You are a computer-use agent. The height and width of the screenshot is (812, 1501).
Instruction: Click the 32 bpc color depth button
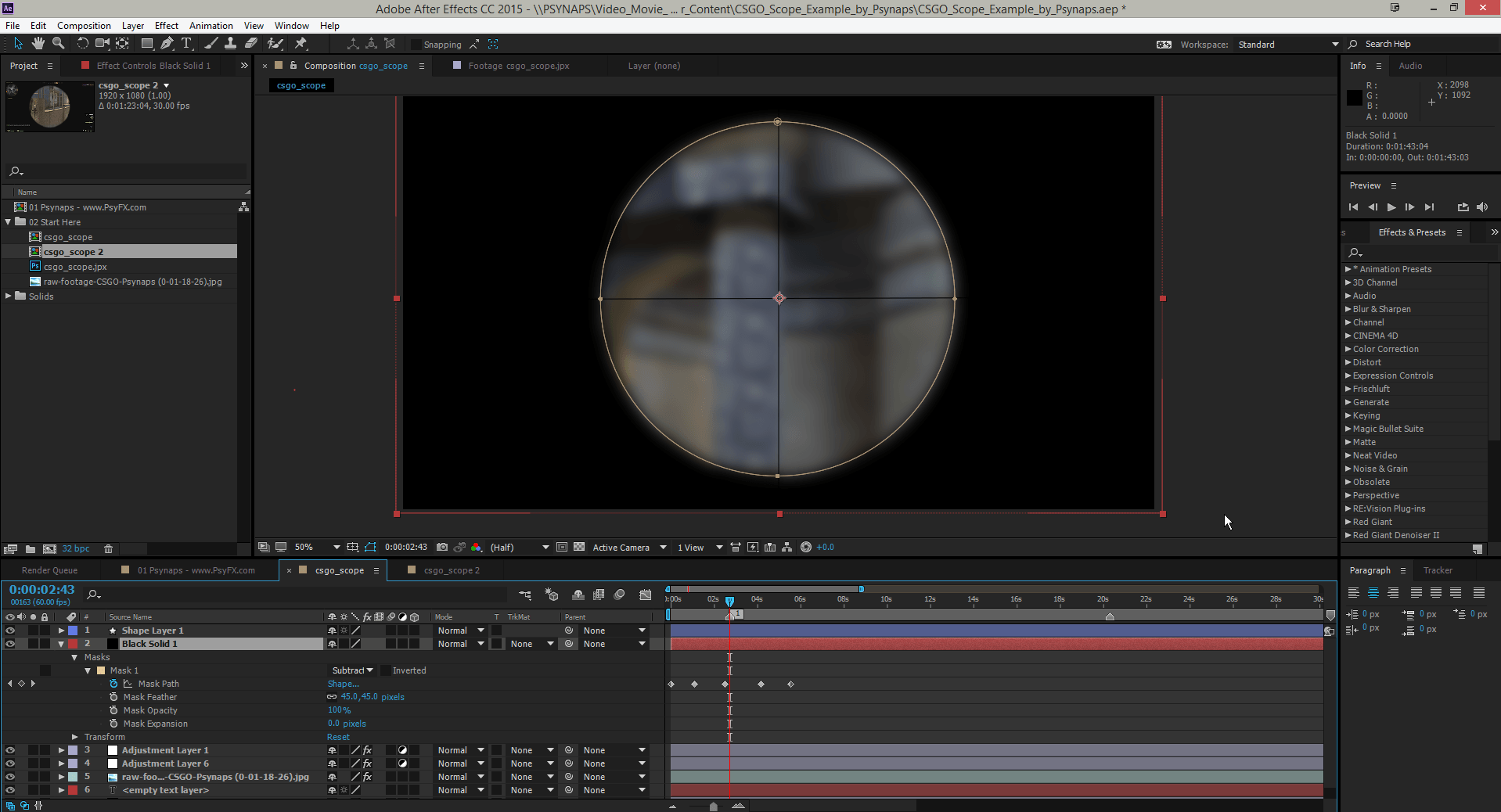76,549
